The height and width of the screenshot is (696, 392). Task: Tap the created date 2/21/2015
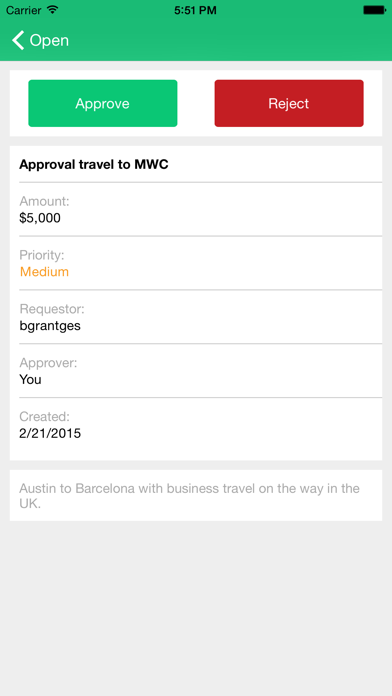click(x=50, y=433)
